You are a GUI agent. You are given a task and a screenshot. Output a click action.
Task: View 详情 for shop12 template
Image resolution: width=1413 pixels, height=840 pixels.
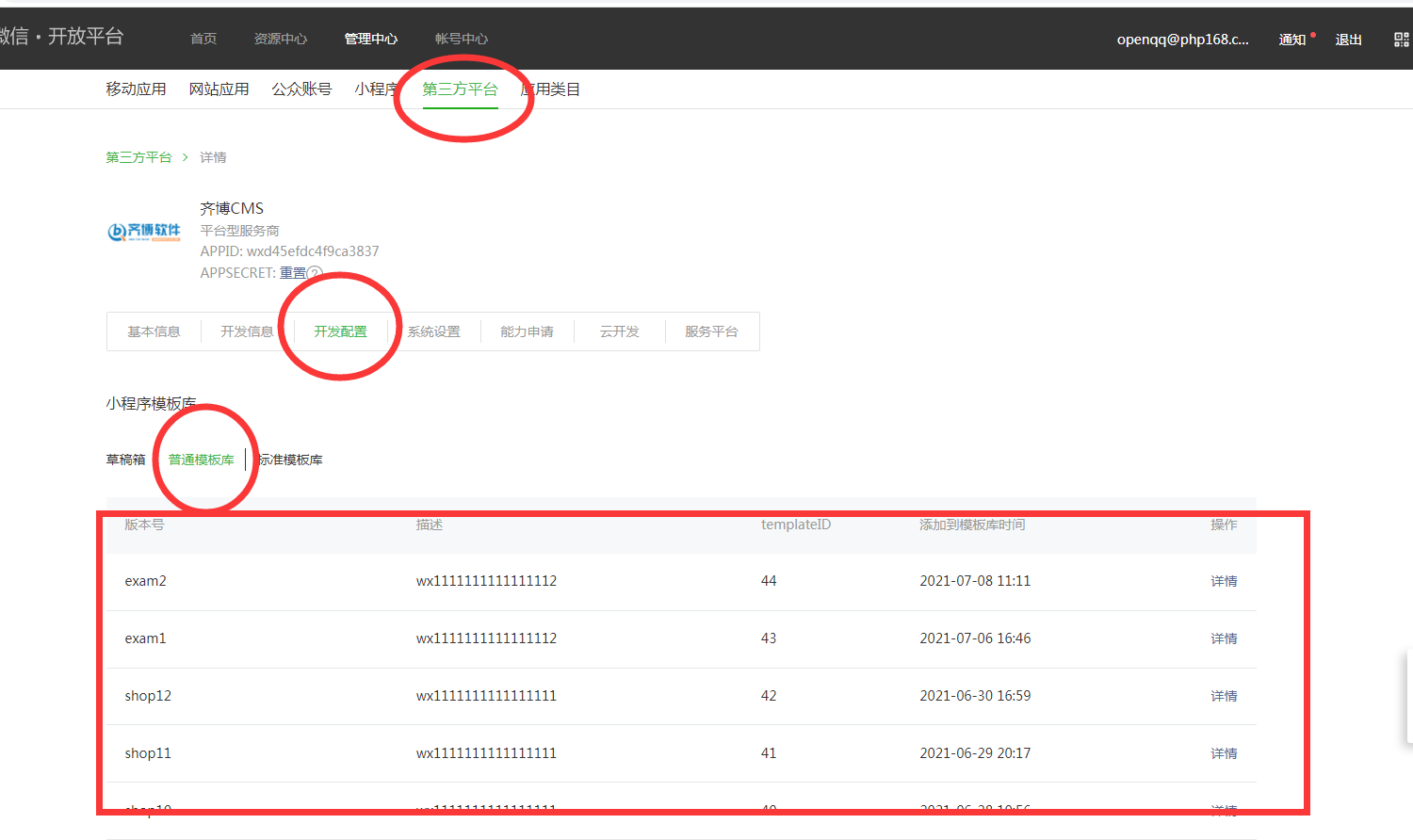pos(1224,696)
